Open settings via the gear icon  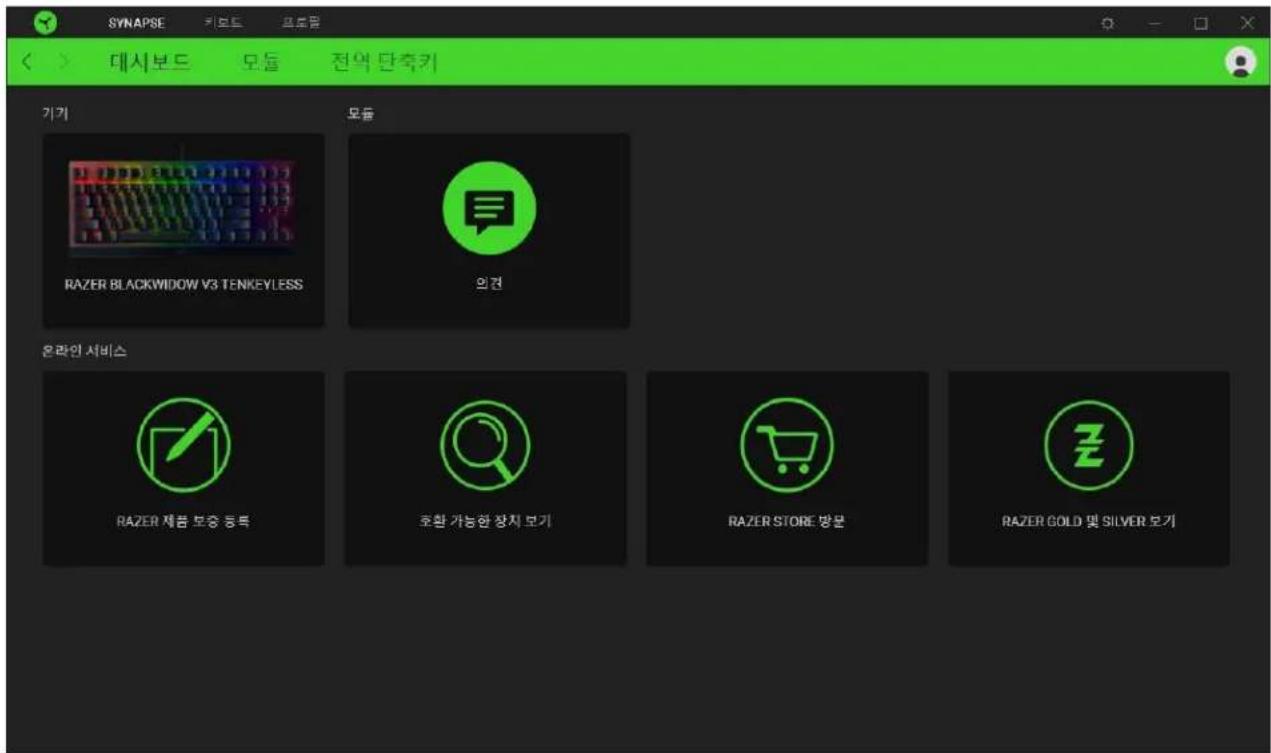1108,22
